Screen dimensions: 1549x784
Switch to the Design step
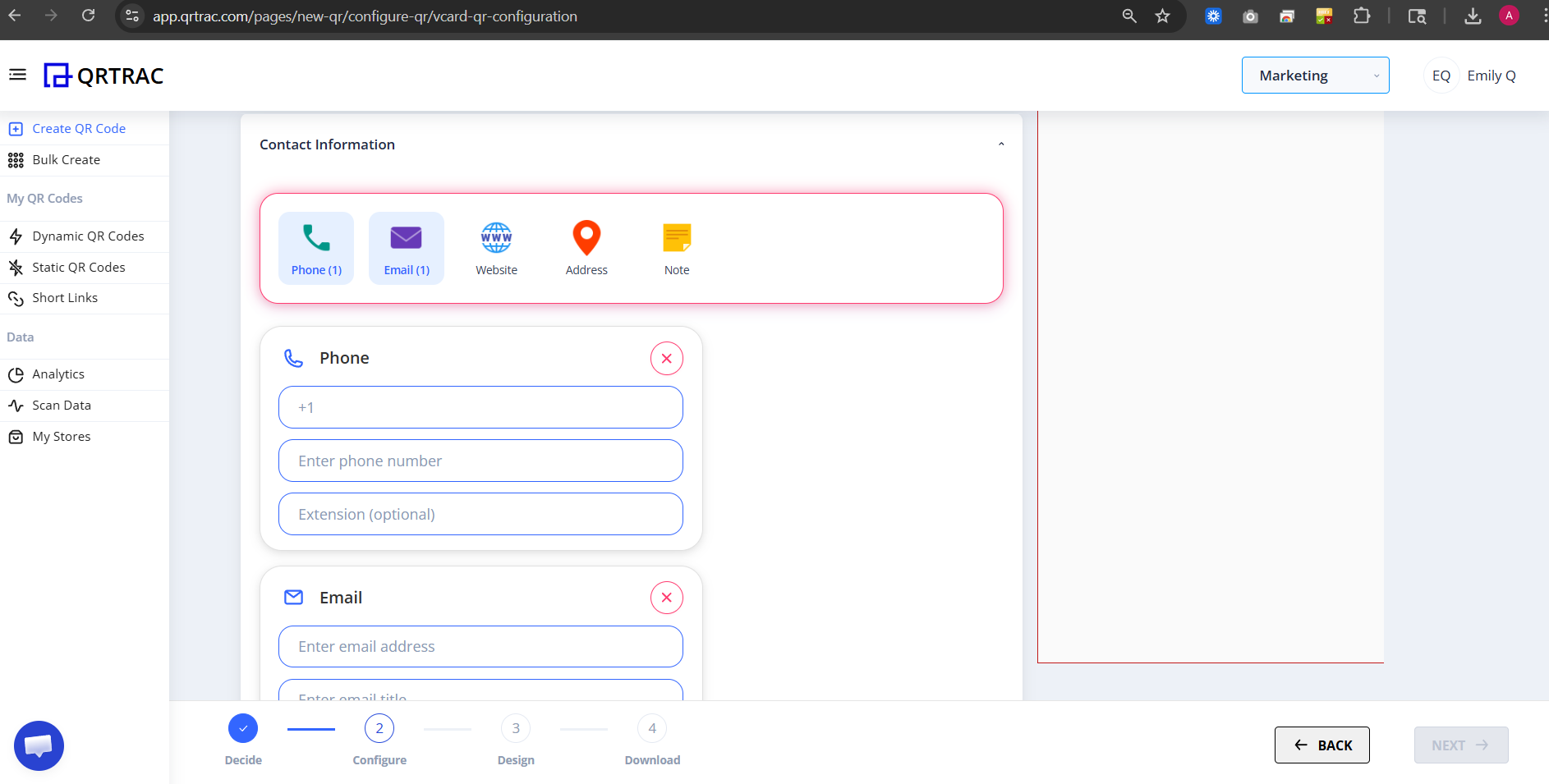point(515,728)
